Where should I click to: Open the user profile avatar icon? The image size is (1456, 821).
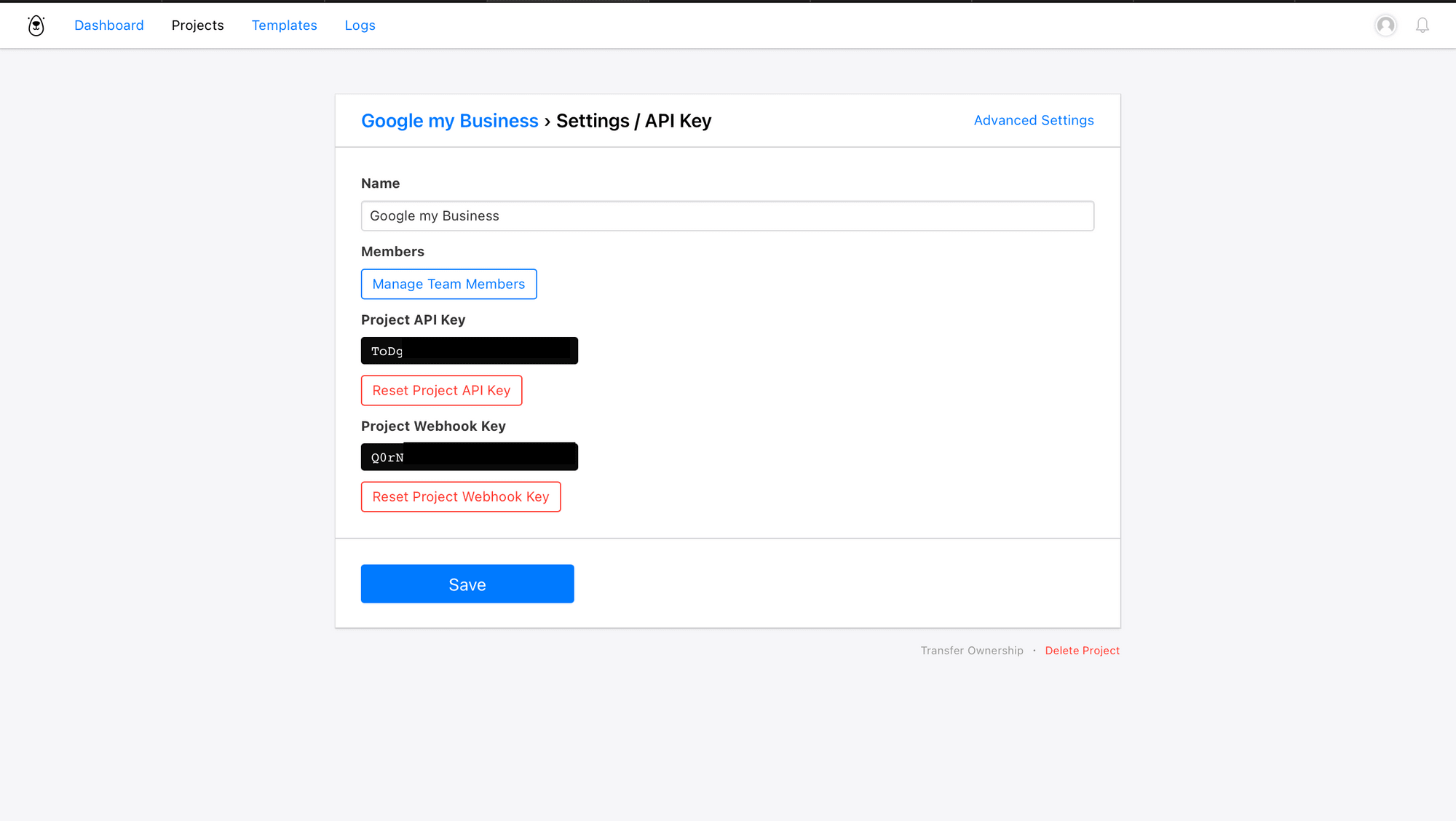pyautogui.click(x=1385, y=25)
